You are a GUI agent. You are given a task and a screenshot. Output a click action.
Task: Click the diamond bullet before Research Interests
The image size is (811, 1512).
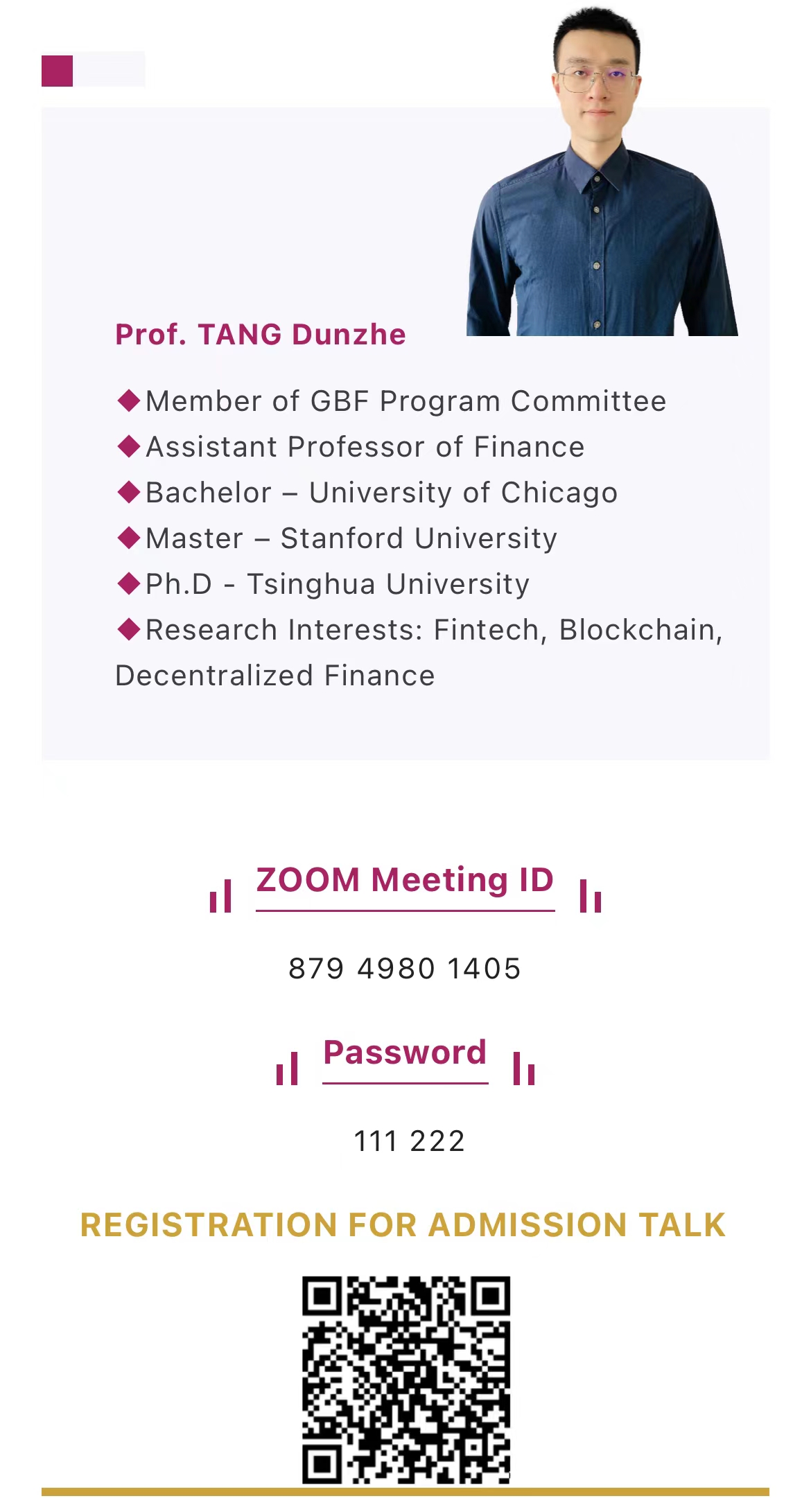[129, 629]
